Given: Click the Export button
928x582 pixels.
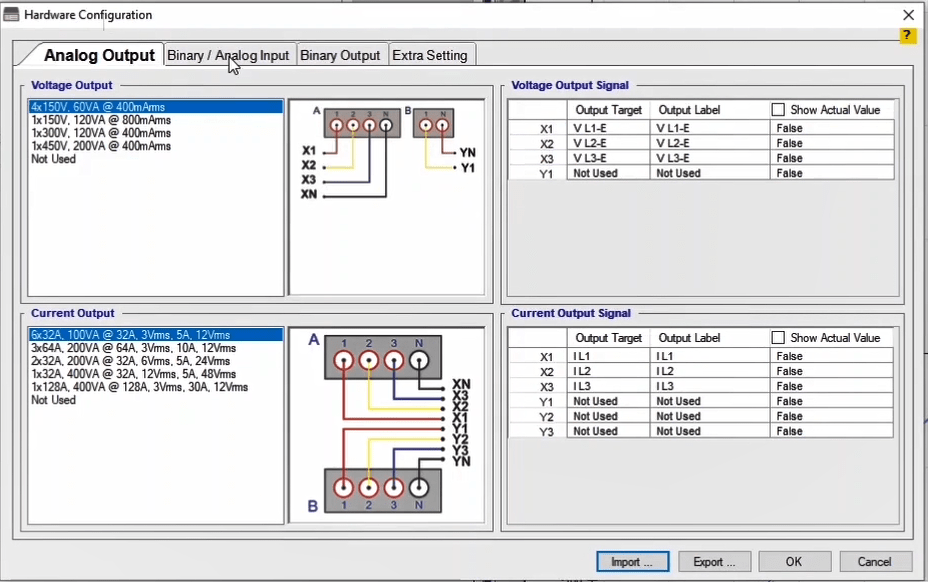Looking at the screenshot, I should [x=714, y=562].
